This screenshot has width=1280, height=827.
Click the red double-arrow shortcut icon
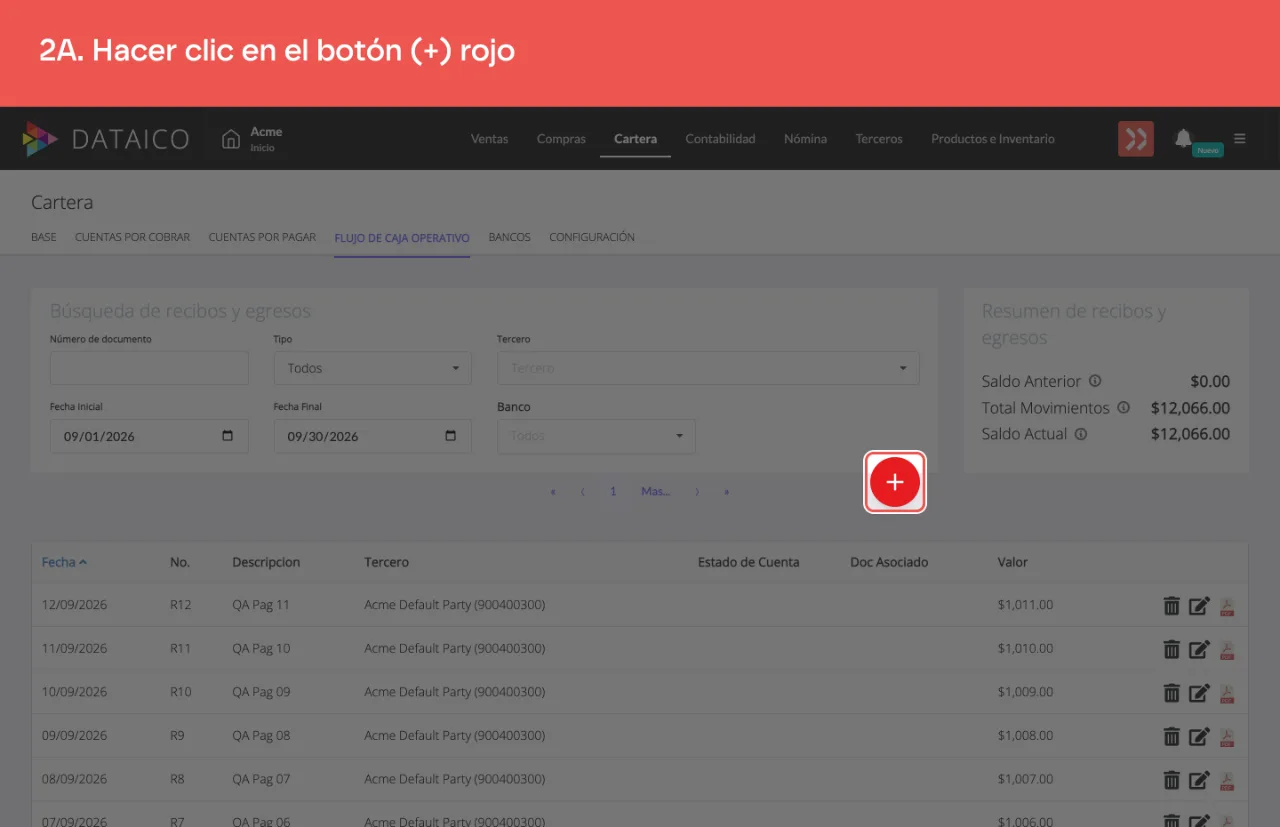tap(1136, 139)
